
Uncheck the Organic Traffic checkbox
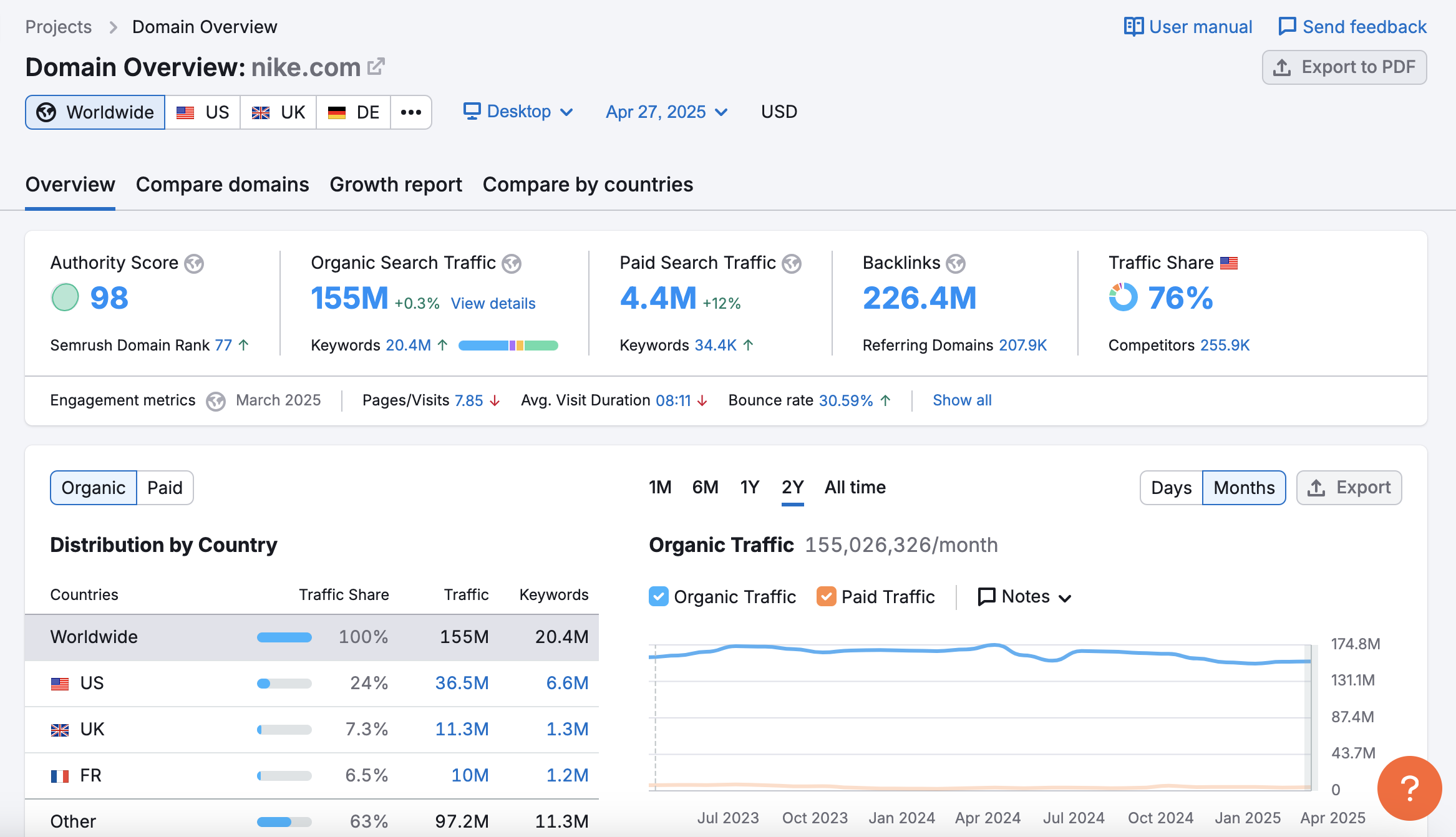point(658,596)
